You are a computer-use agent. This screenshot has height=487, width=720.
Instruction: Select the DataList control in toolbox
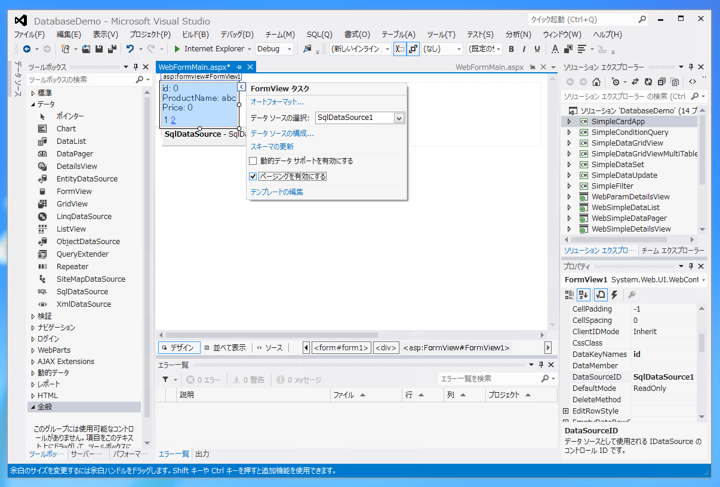(x=71, y=141)
